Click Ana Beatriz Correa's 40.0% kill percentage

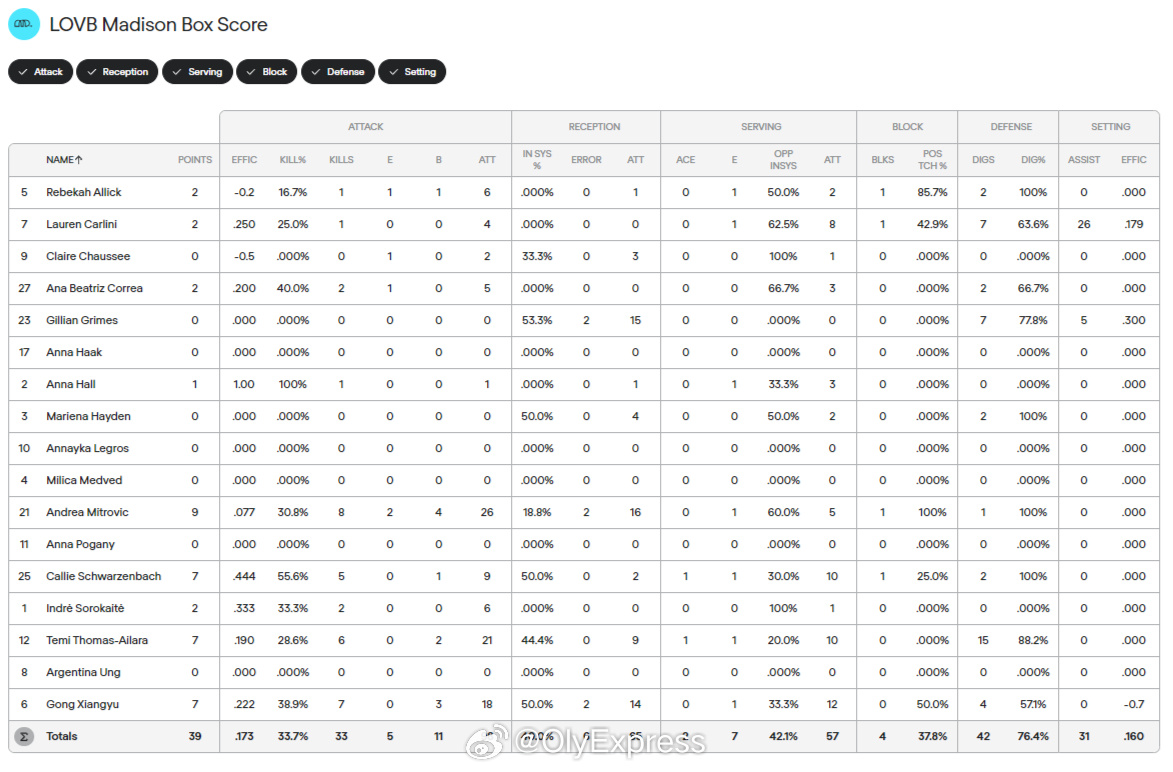tap(293, 288)
